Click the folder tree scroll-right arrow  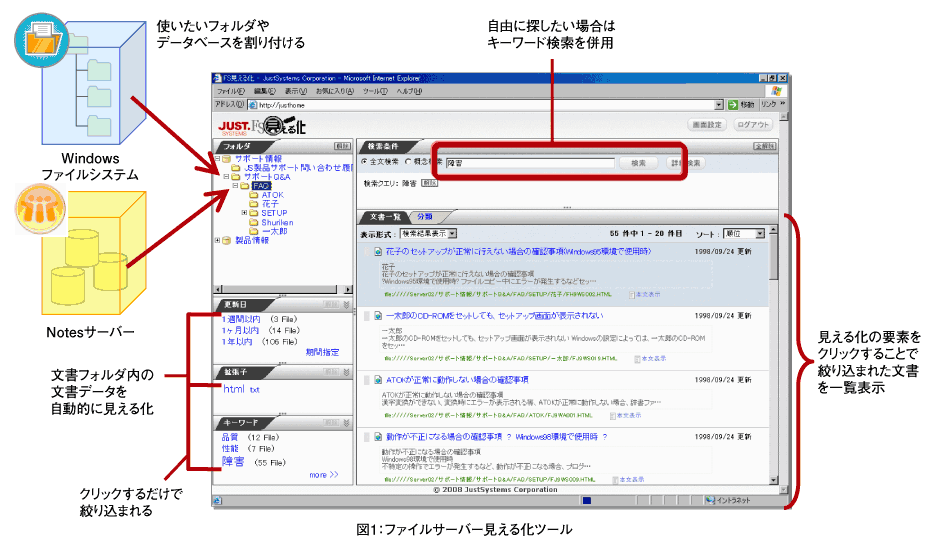pyautogui.click(x=348, y=289)
